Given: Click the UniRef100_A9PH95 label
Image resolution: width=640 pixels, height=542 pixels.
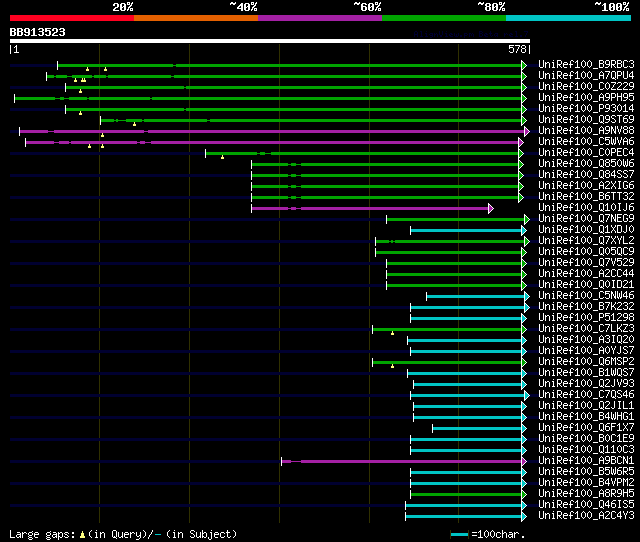Looking at the screenshot, I should click(586, 98).
